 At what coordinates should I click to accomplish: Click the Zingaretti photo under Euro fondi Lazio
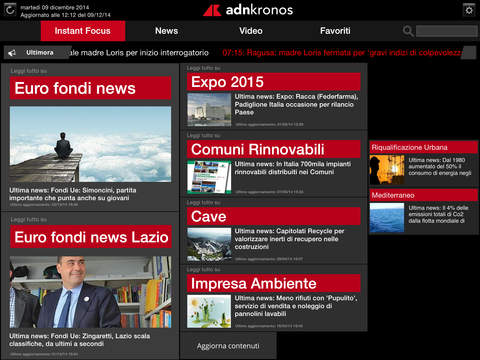(x=90, y=292)
